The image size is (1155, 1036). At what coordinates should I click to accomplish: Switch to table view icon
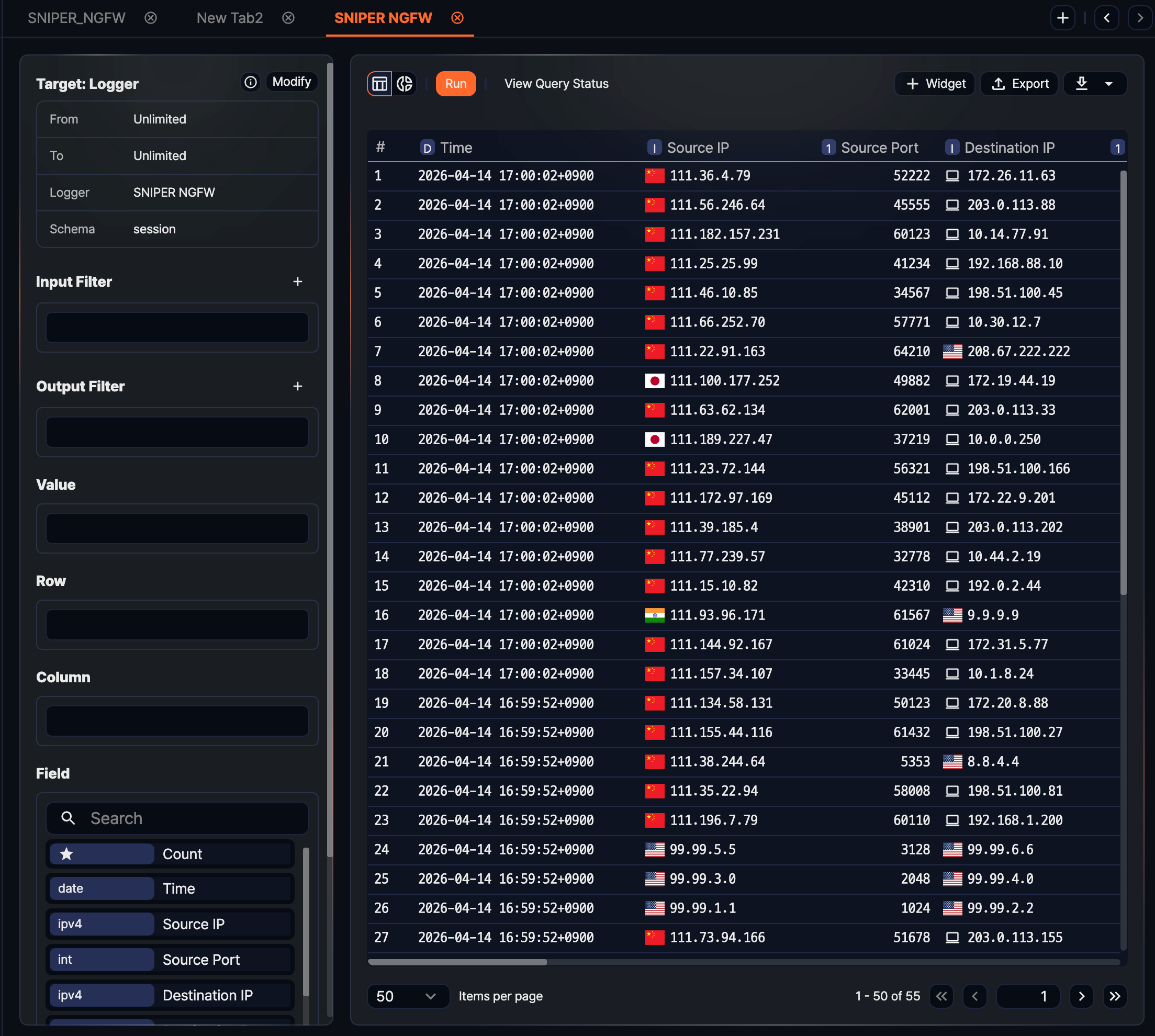point(380,84)
